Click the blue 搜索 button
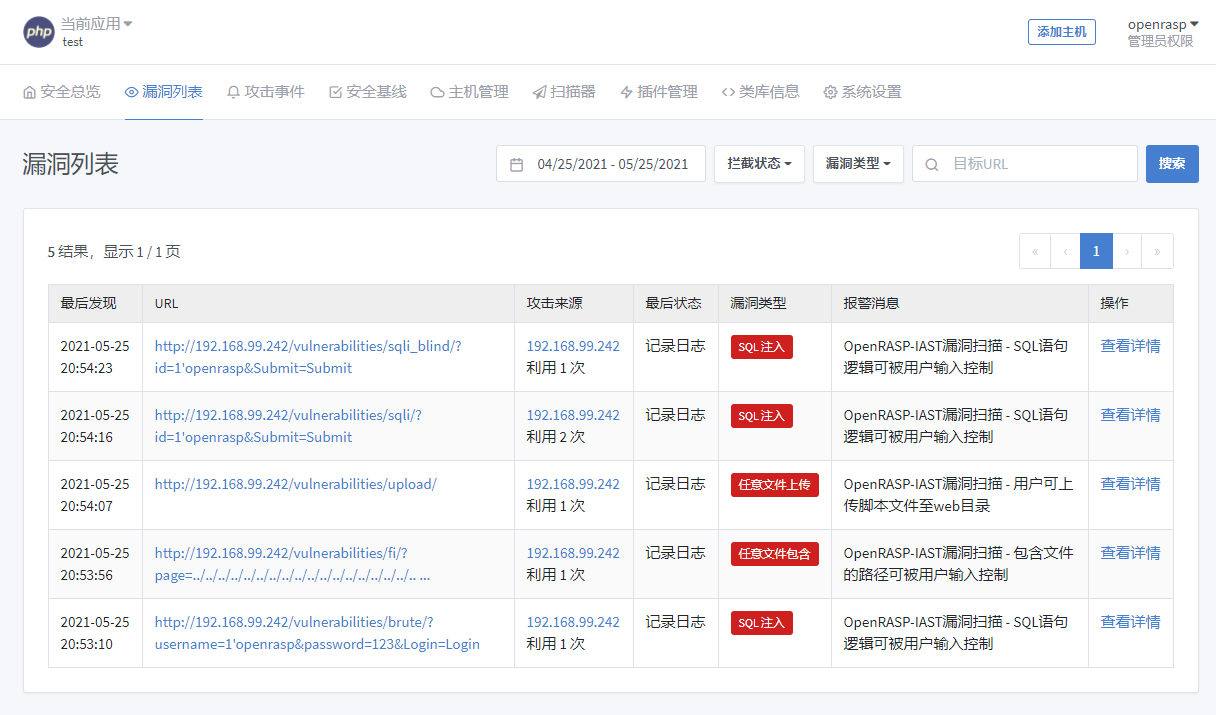 pos(1172,164)
